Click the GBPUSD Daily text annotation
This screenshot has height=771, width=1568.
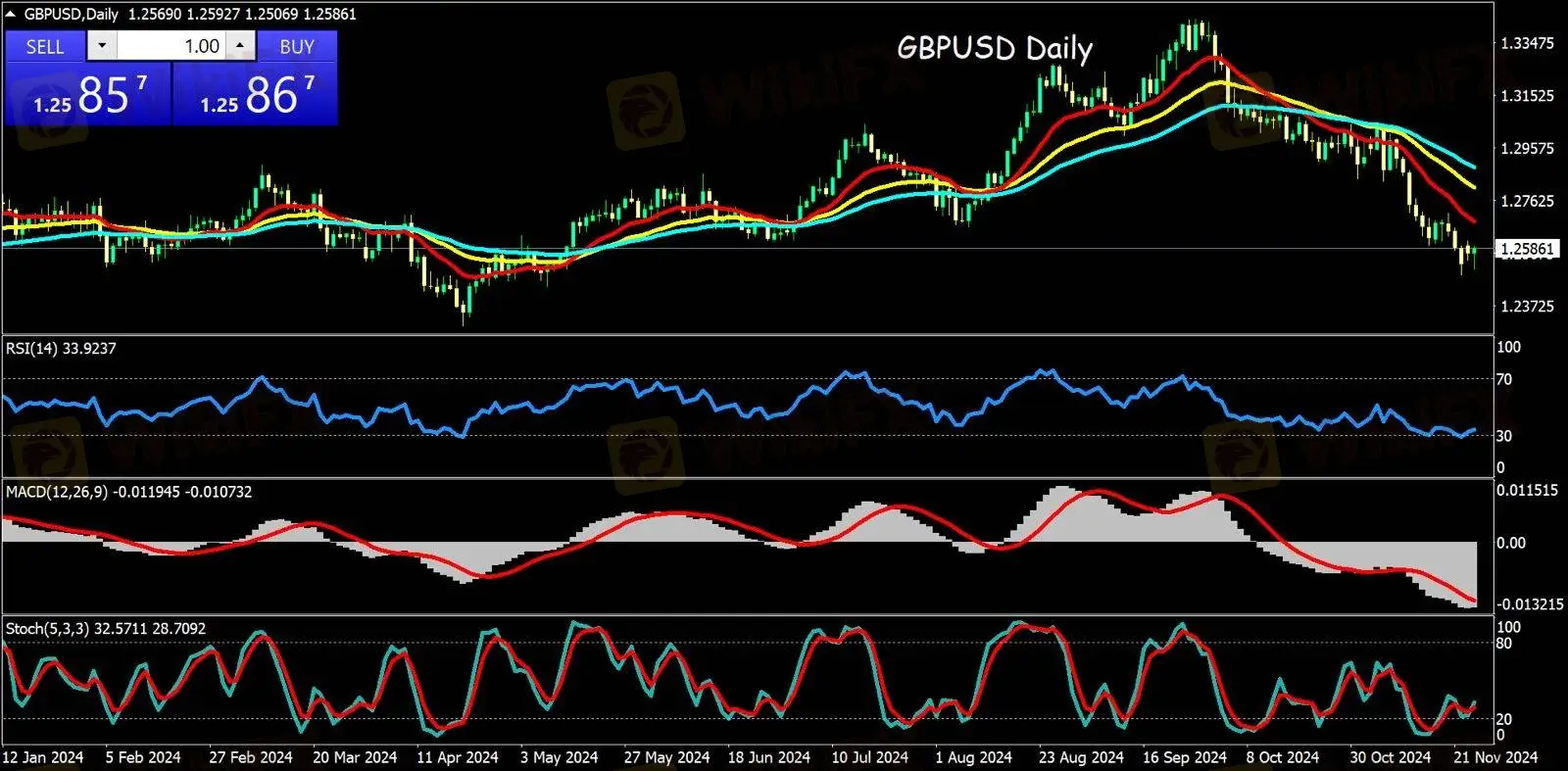pos(994,49)
